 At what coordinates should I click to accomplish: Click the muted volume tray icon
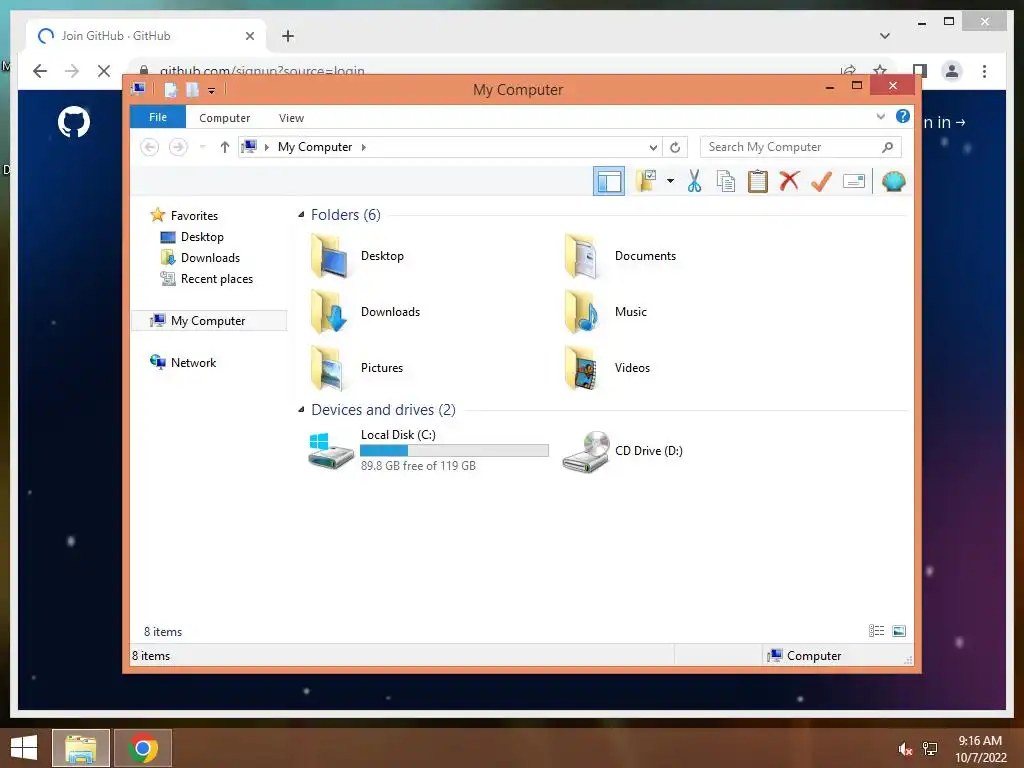904,749
